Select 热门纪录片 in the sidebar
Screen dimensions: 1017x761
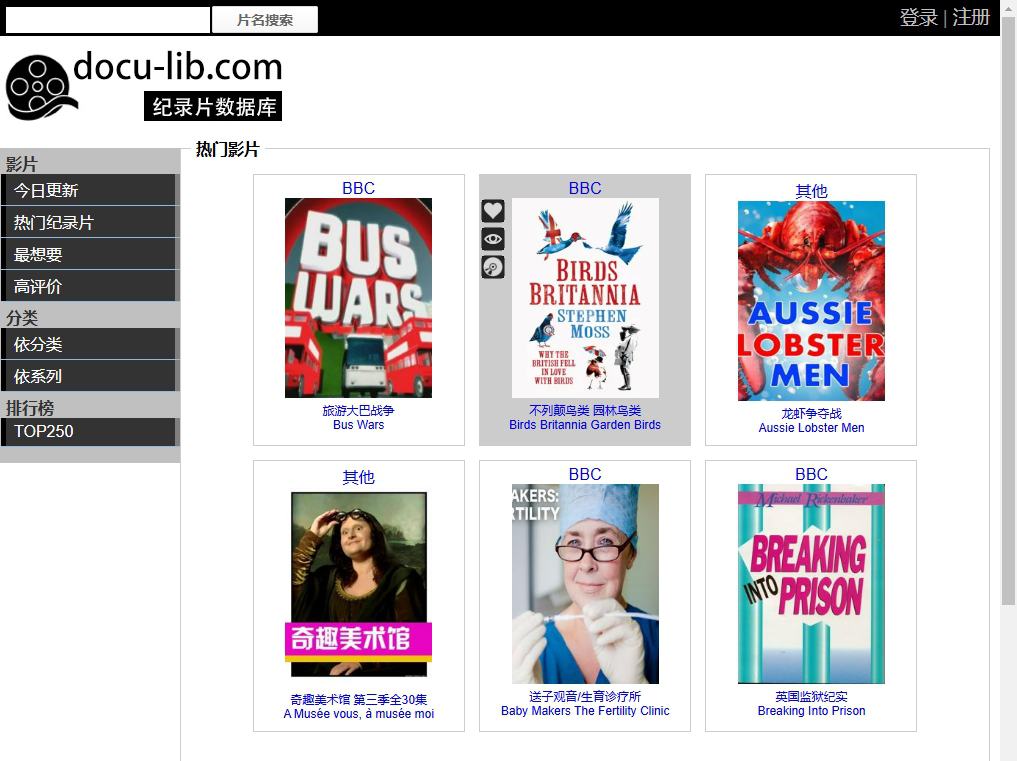click(x=90, y=222)
